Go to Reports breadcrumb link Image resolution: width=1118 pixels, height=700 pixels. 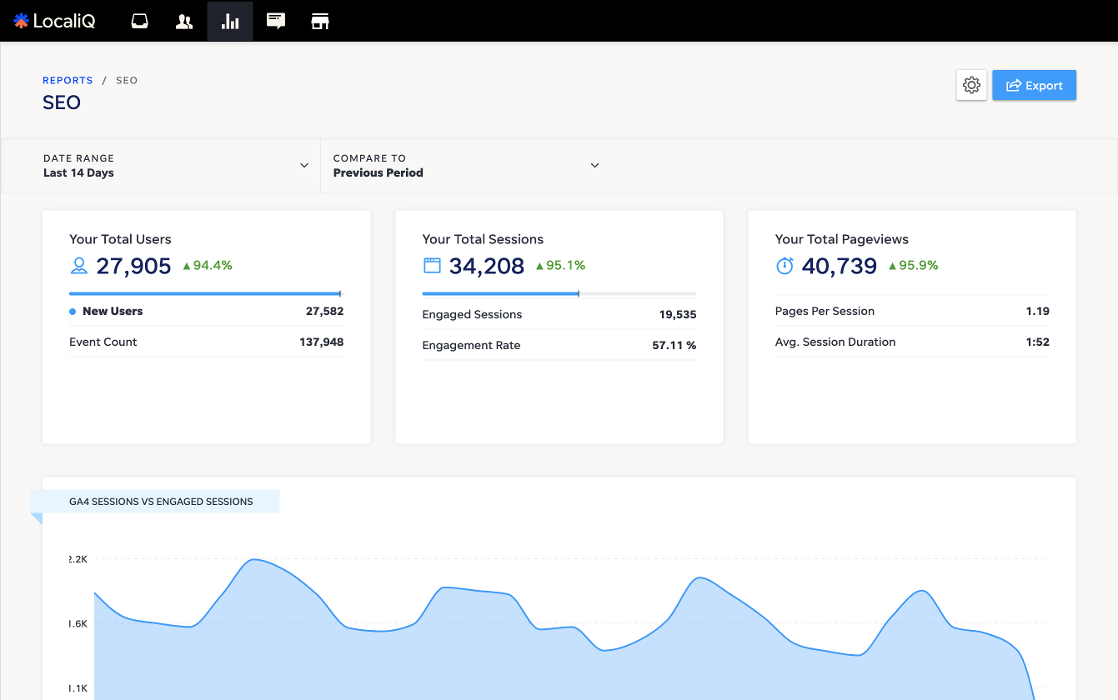[x=67, y=80]
